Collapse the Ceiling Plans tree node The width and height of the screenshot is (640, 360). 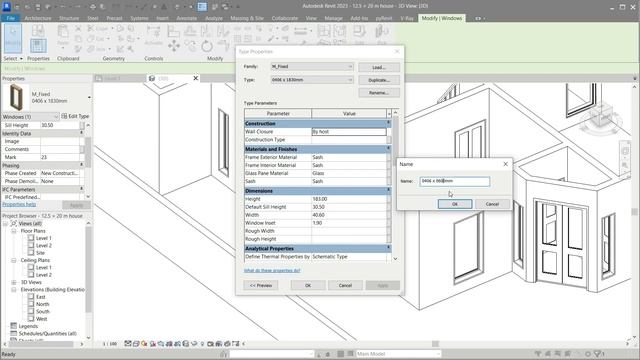[x=14, y=260]
